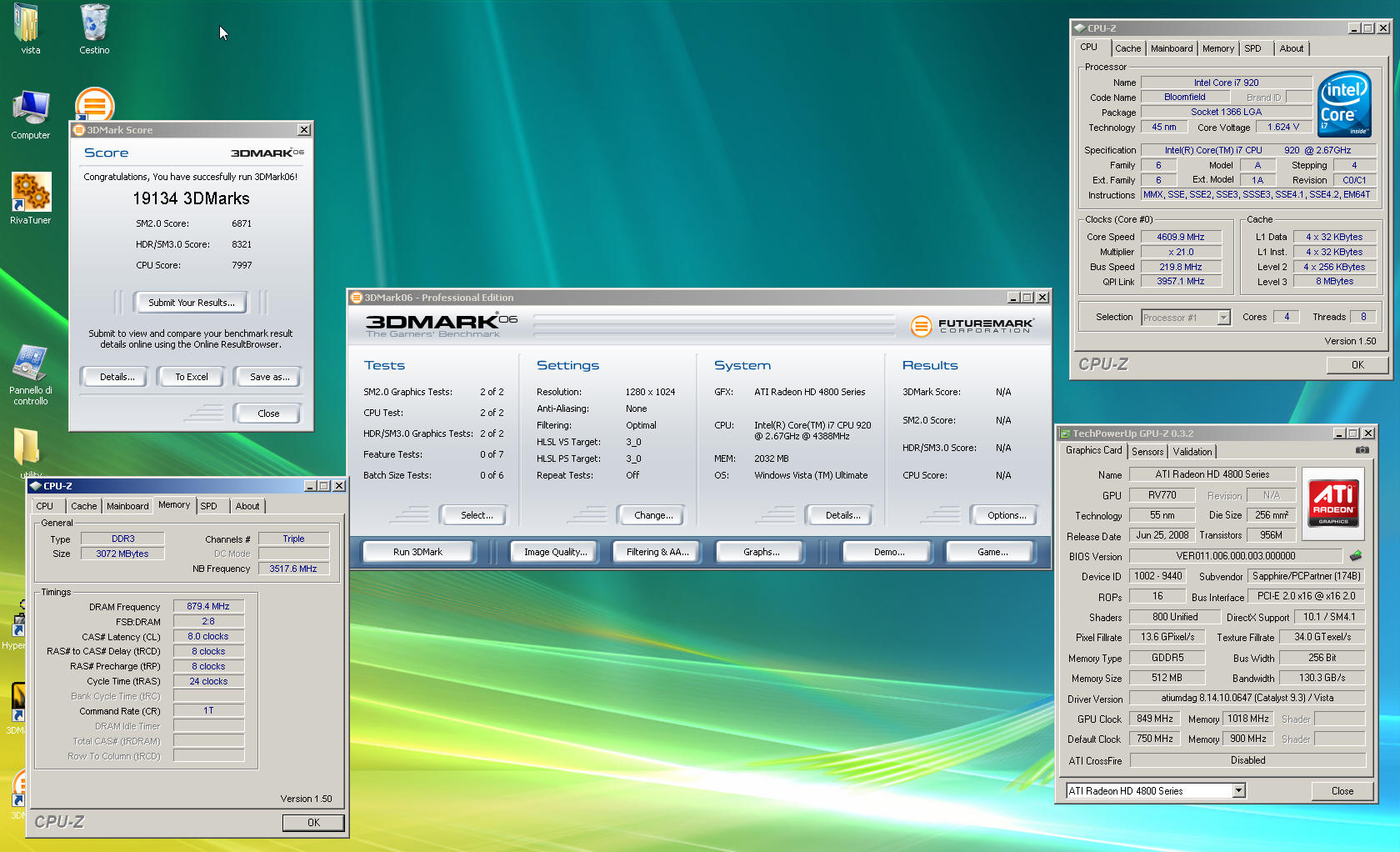The image size is (1400, 852).
Task: Click the BIOS save chip icon in GPU-Z
Action: click(x=1356, y=556)
